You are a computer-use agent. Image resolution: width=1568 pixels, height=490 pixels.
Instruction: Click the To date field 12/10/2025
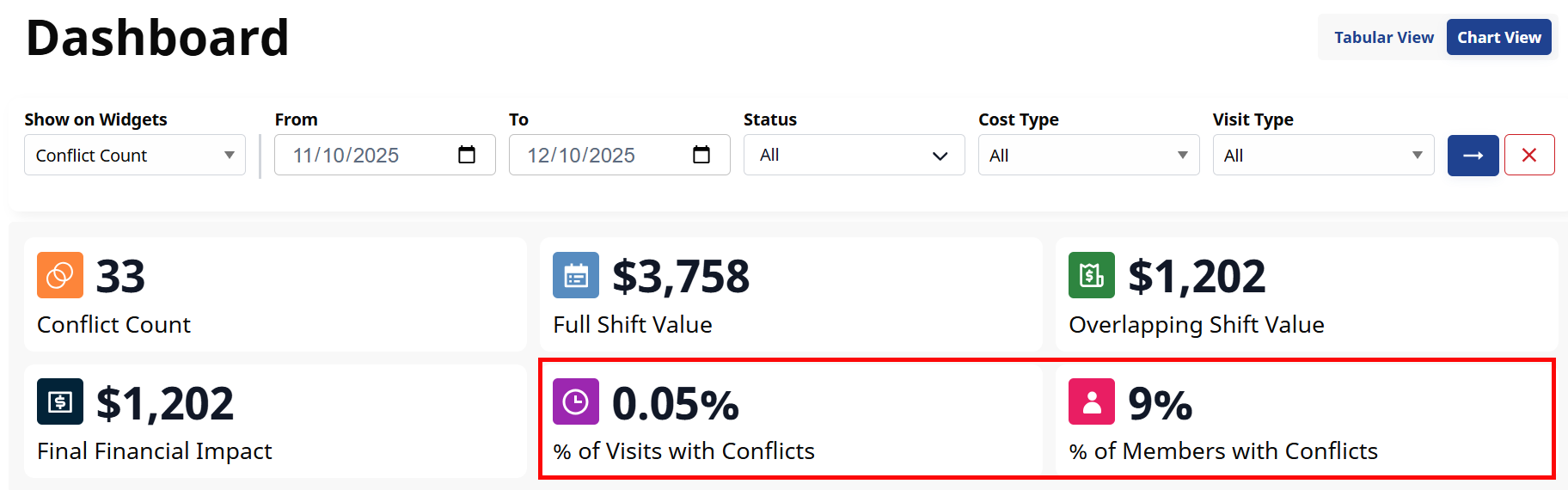coord(581,155)
